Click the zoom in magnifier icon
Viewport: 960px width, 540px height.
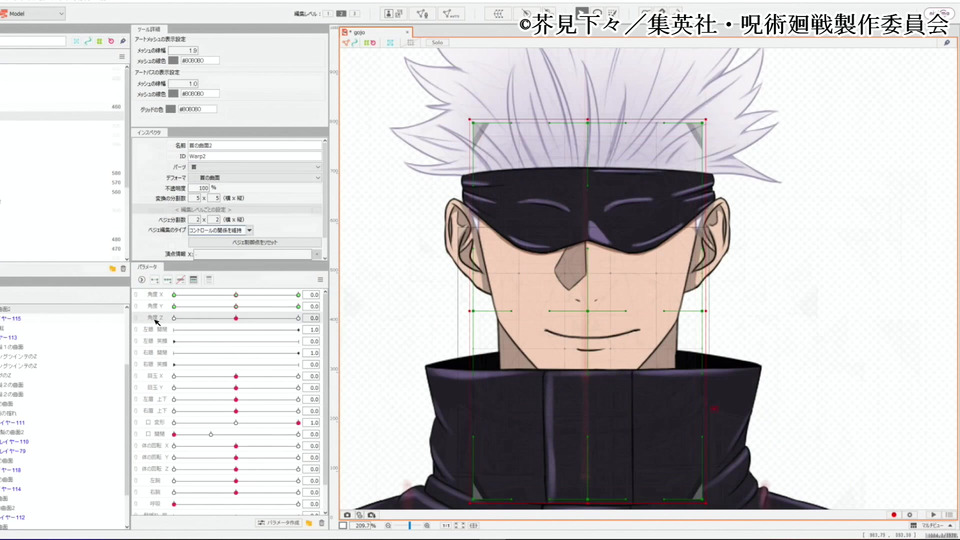coord(427,525)
